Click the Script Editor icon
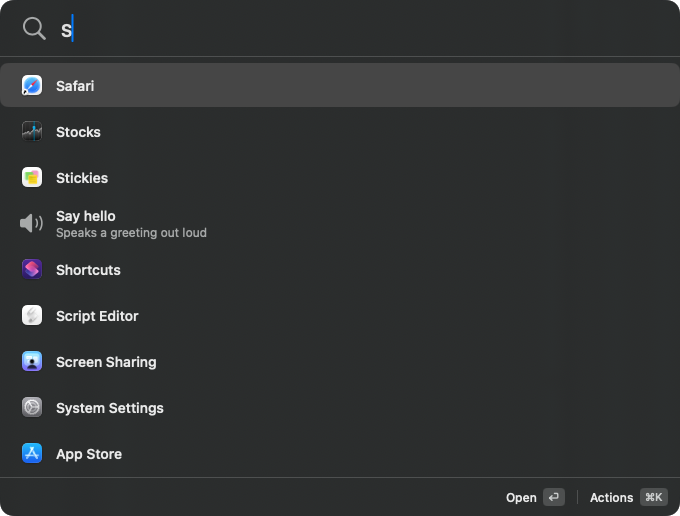 pos(32,315)
